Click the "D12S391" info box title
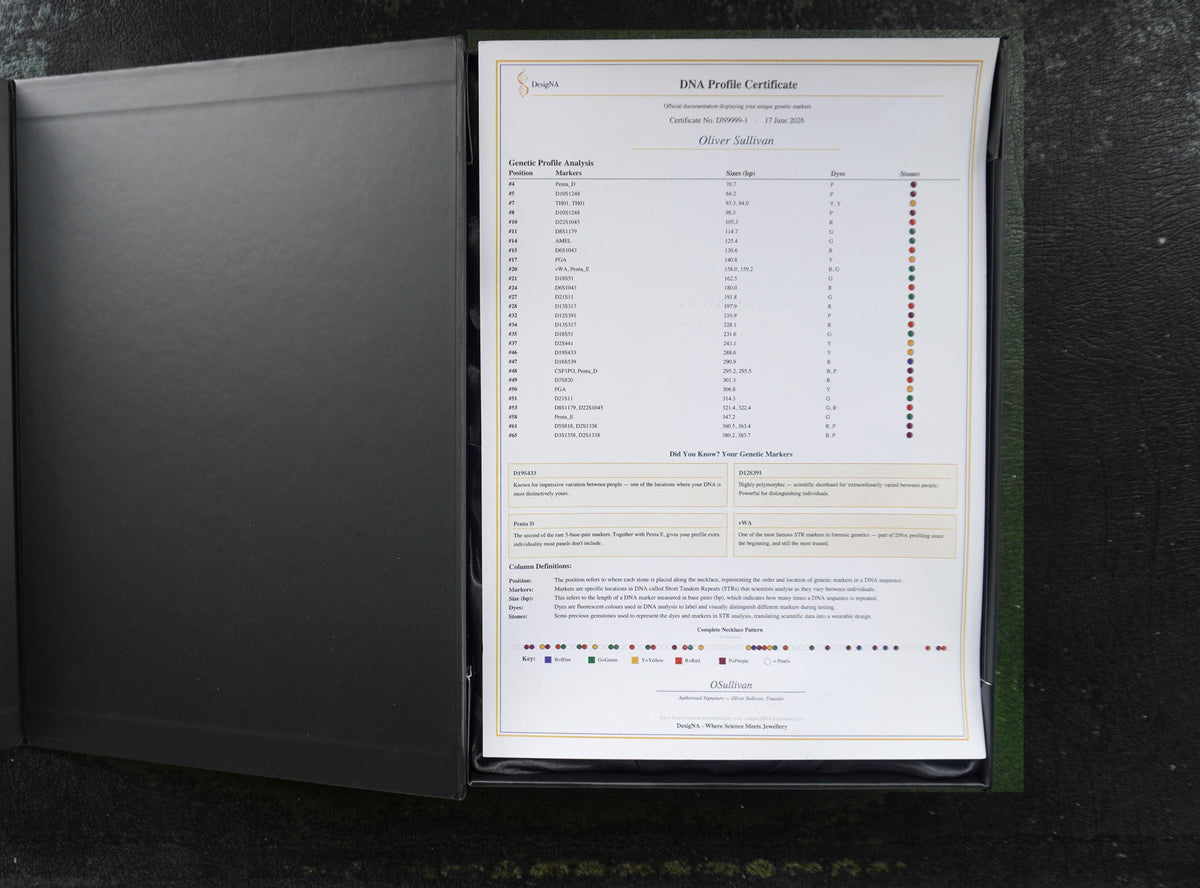Image resolution: width=1200 pixels, height=888 pixels. 750,472
